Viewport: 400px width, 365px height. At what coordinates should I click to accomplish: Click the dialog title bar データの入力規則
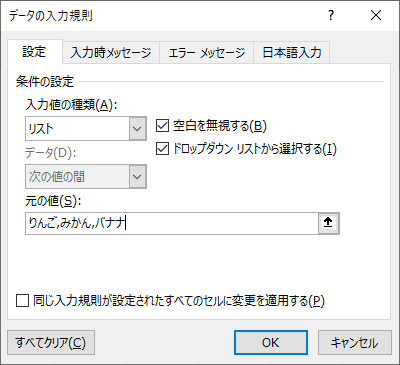[x=51, y=16]
